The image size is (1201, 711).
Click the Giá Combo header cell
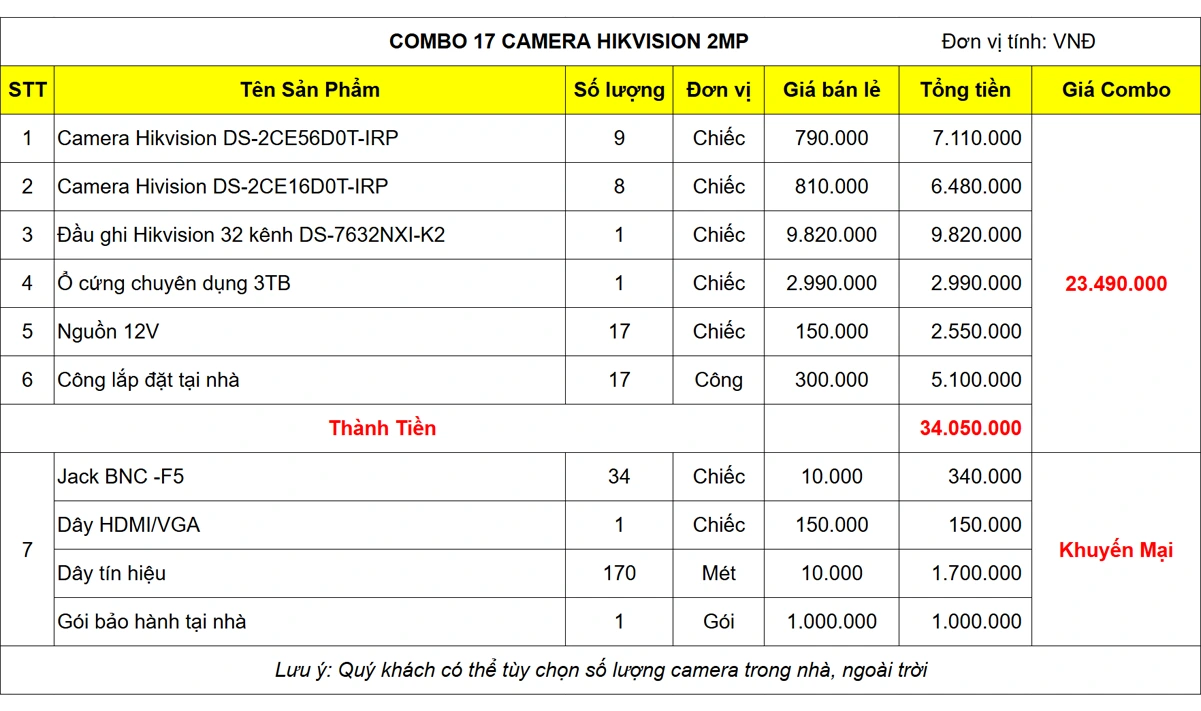[1116, 90]
